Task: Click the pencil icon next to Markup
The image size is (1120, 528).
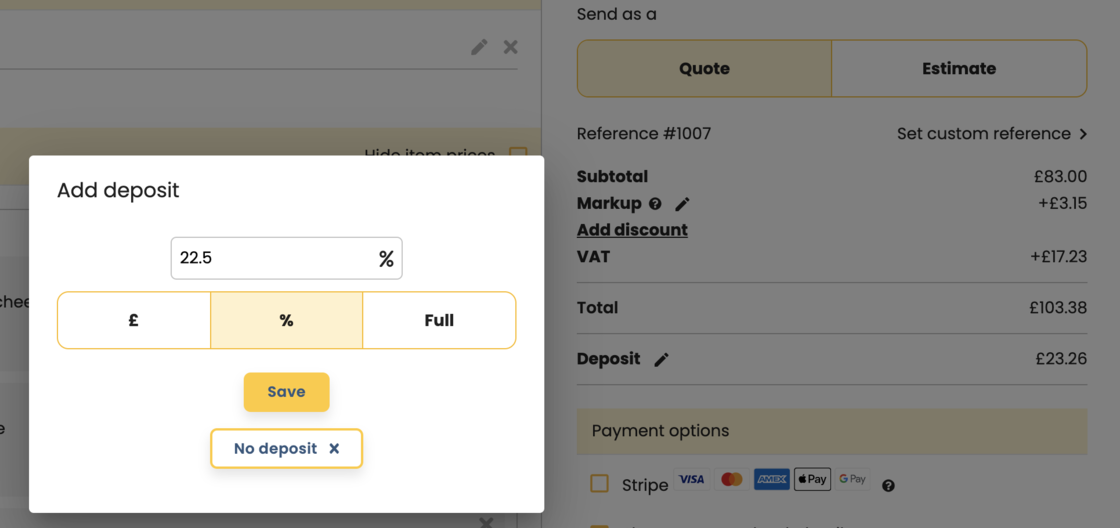Action: tap(682, 204)
